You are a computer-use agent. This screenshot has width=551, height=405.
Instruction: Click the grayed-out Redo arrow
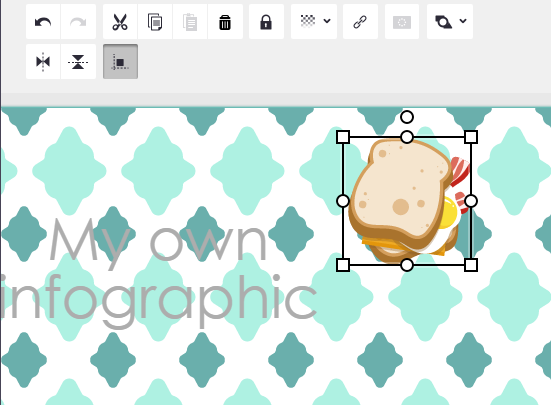[78, 22]
